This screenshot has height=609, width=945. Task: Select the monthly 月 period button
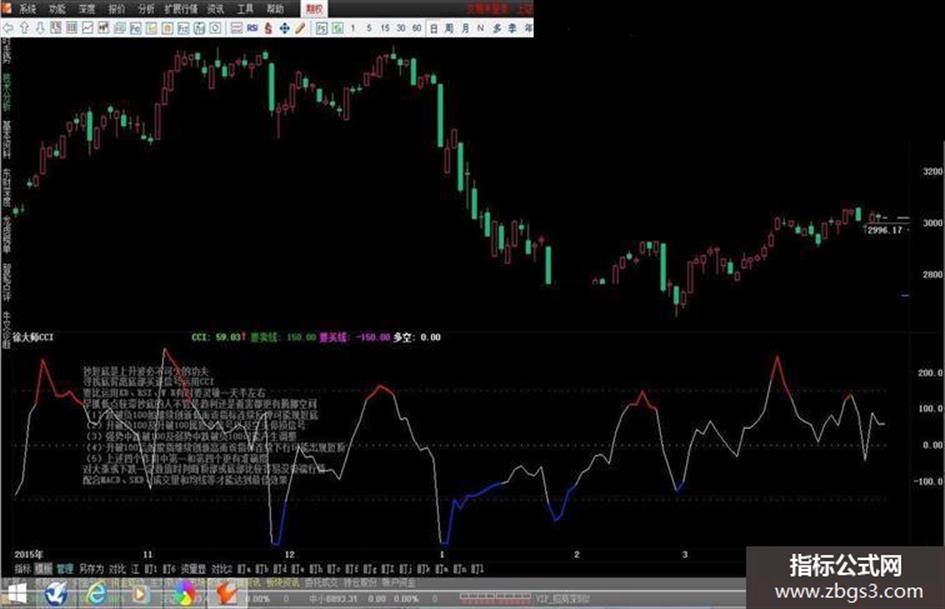465,28
